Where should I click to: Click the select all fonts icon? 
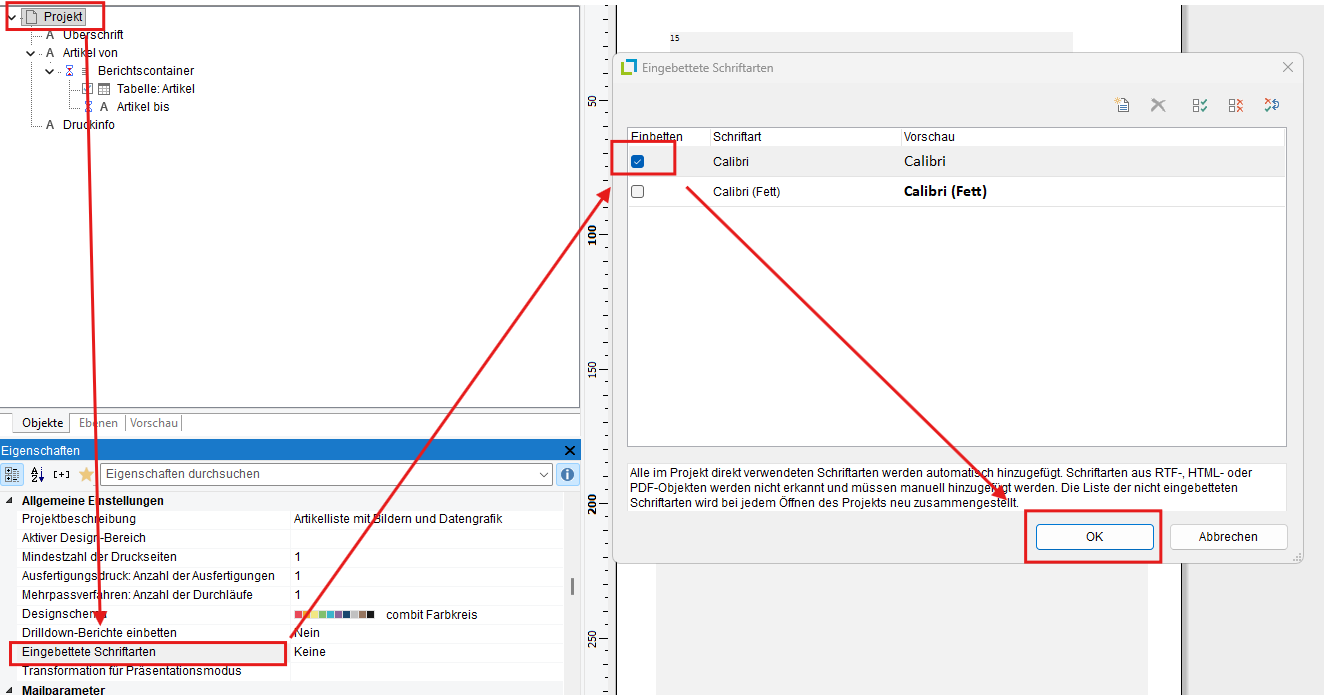1200,105
